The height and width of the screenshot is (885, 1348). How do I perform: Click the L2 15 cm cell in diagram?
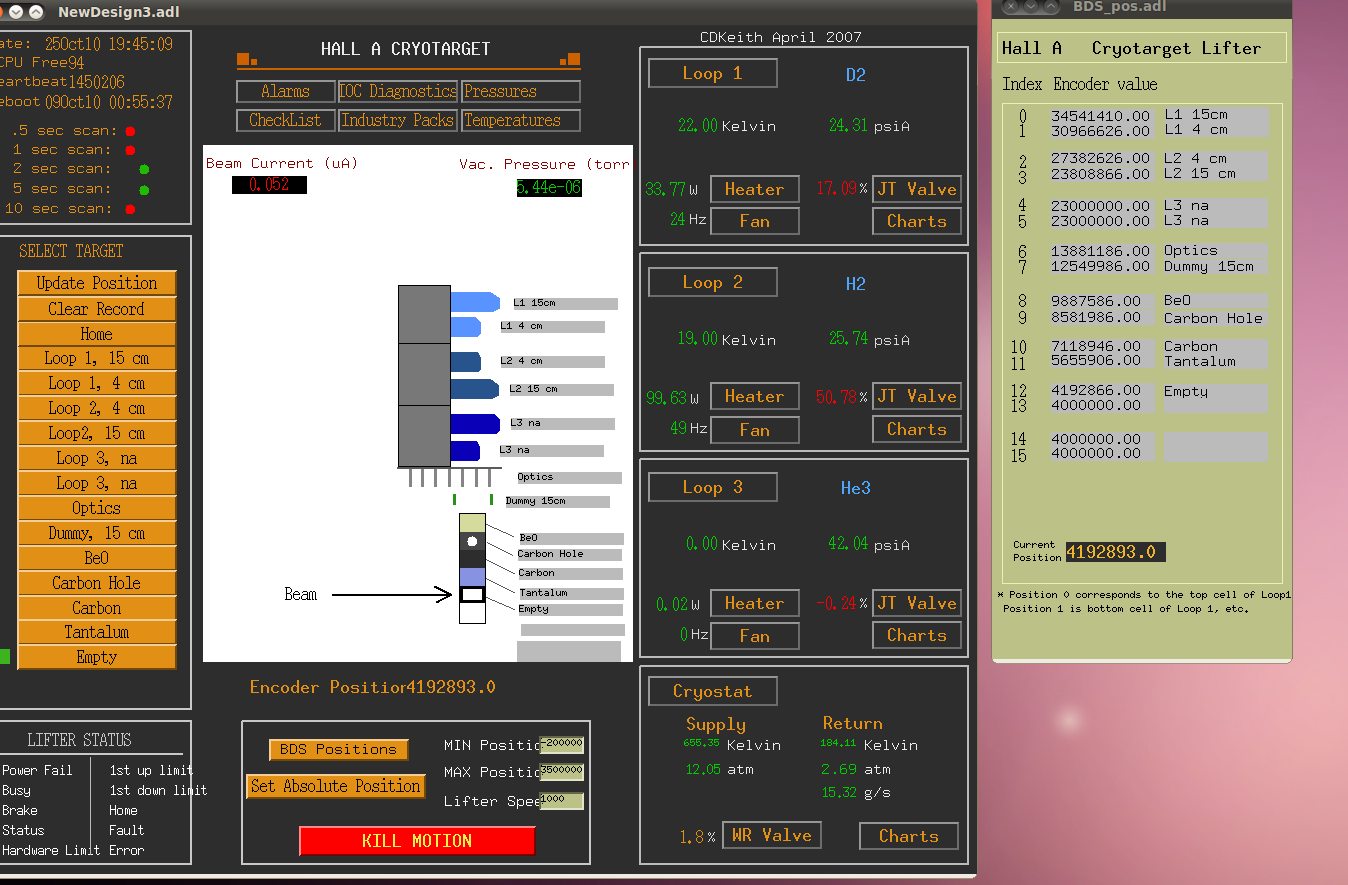pos(475,389)
